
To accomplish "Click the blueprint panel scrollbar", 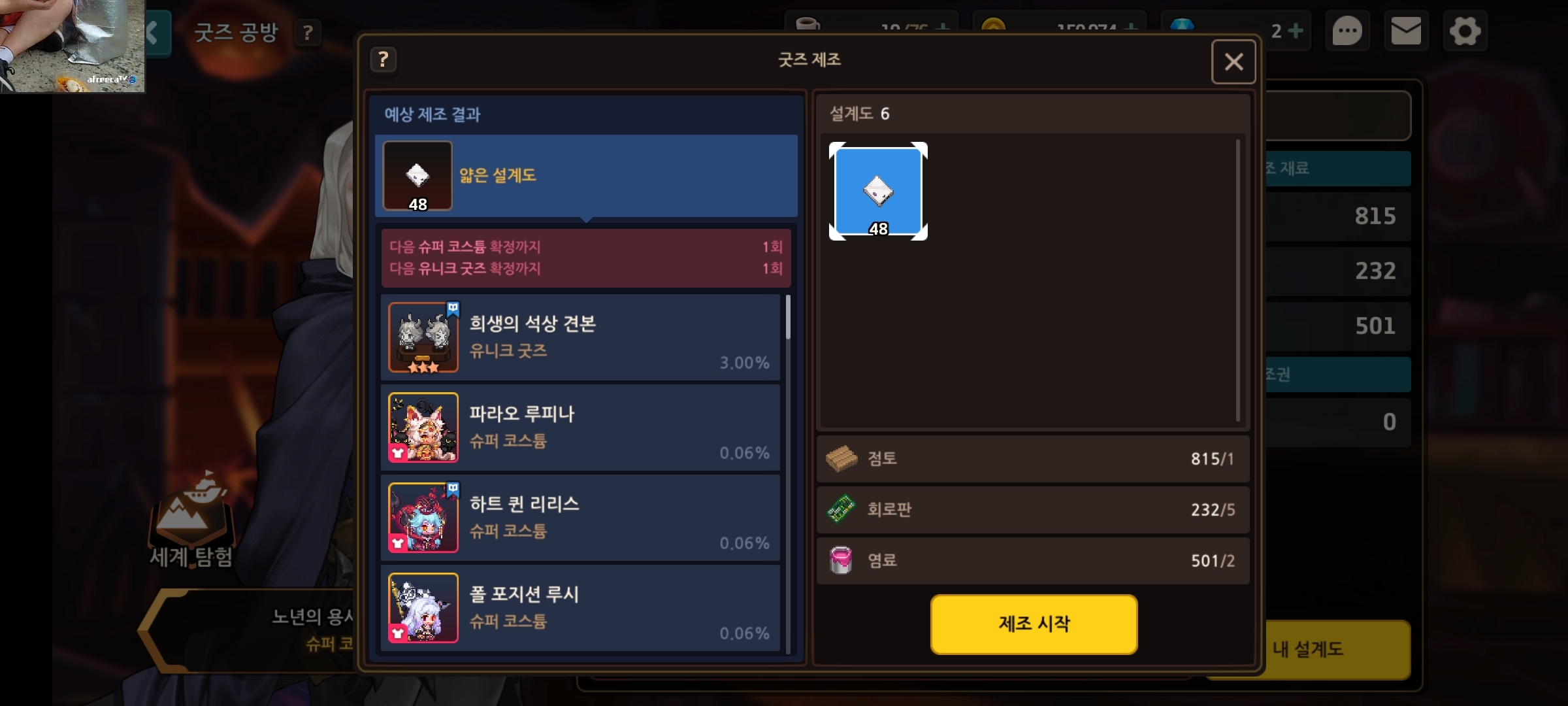I will [x=1237, y=281].
